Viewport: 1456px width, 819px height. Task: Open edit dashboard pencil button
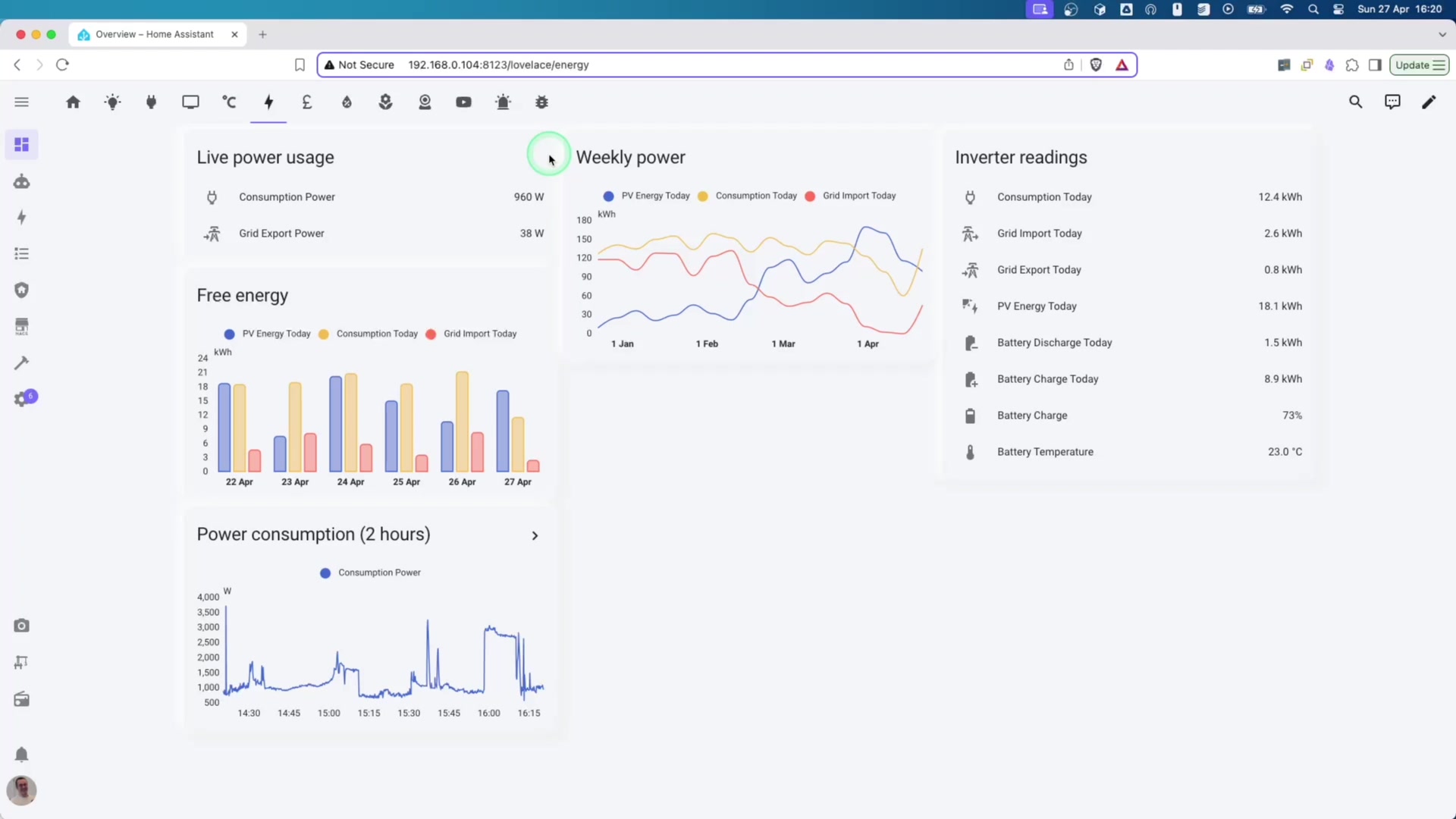click(1429, 102)
